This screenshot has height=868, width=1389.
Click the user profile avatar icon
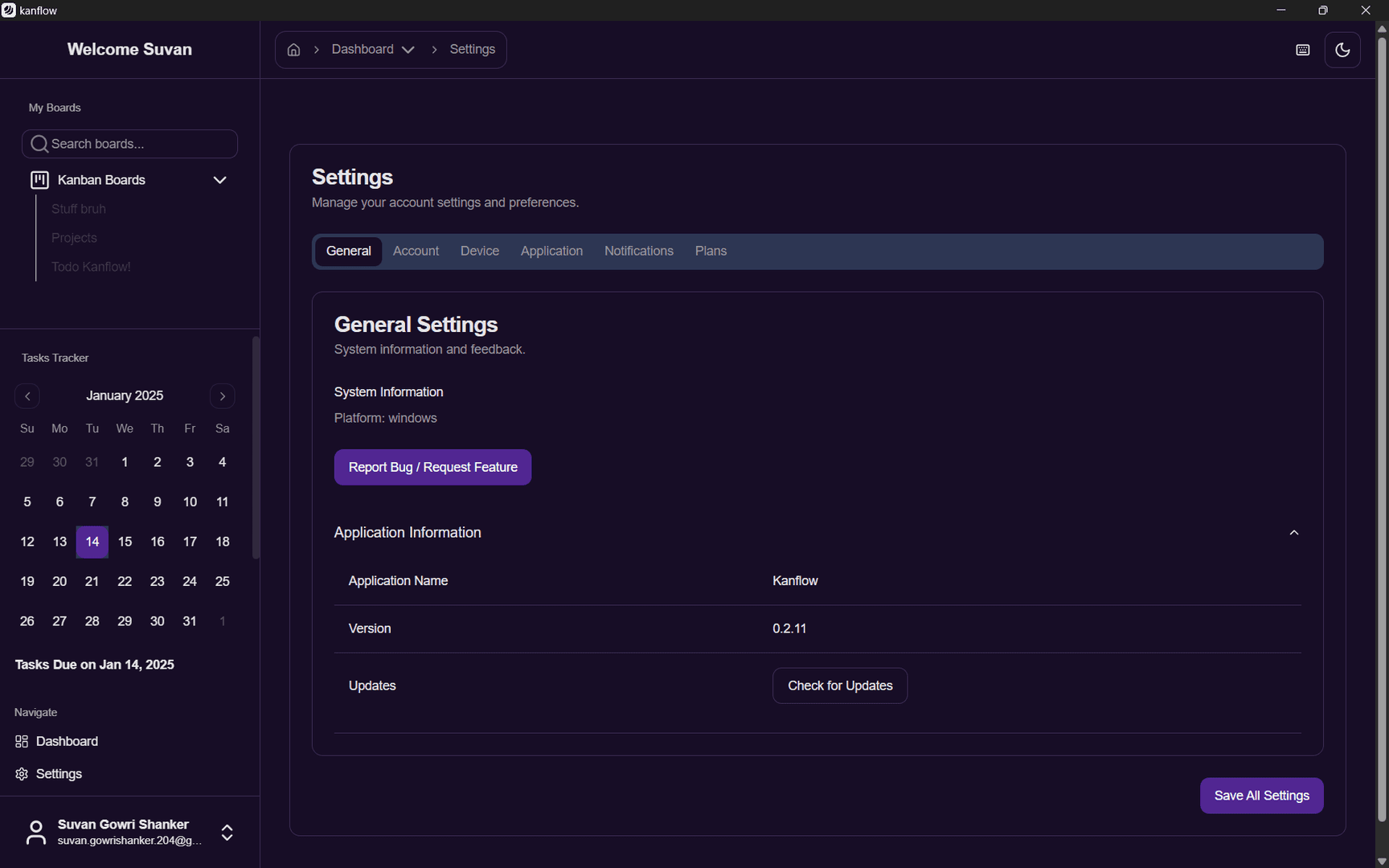coord(36,832)
